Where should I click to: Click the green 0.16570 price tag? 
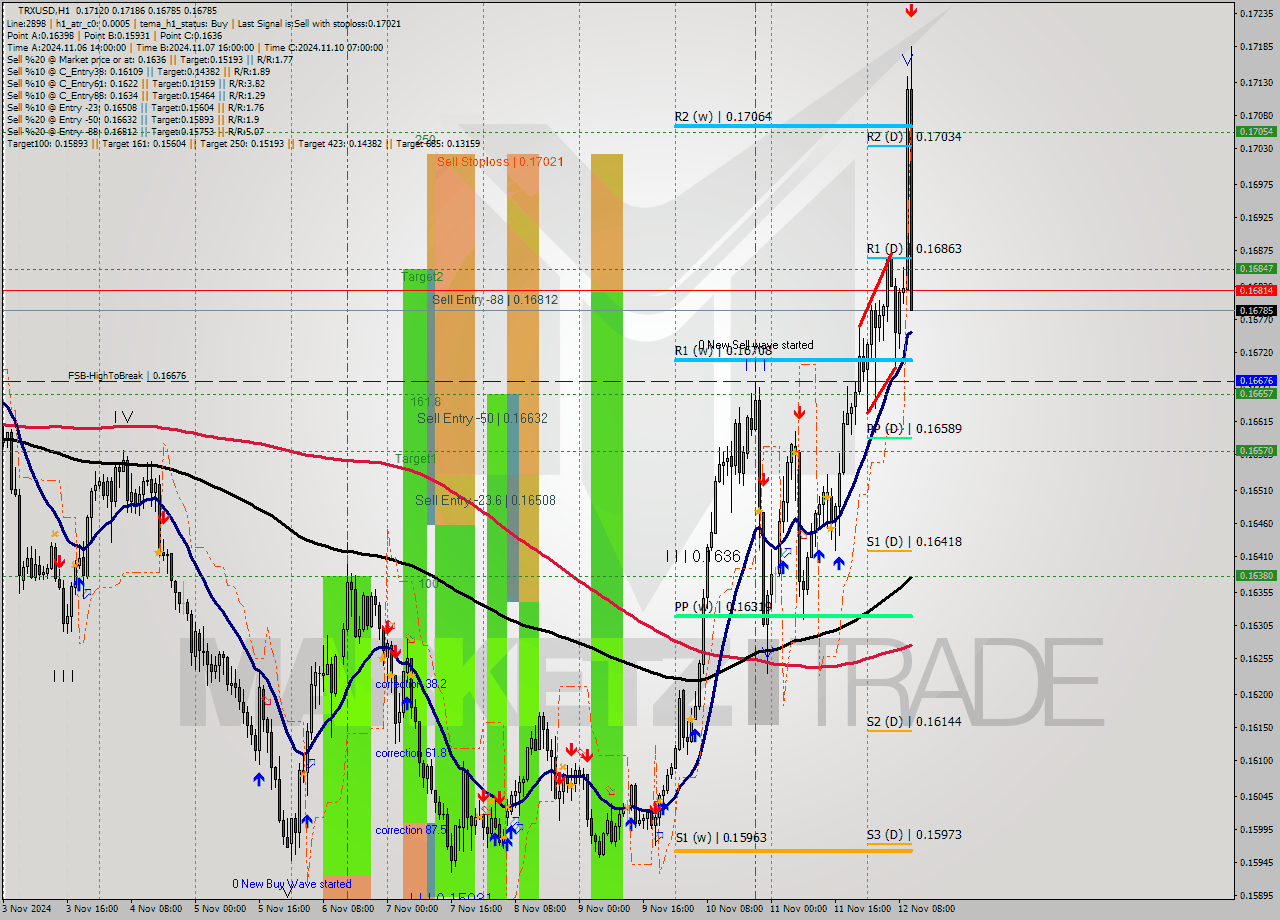pos(1256,450)
